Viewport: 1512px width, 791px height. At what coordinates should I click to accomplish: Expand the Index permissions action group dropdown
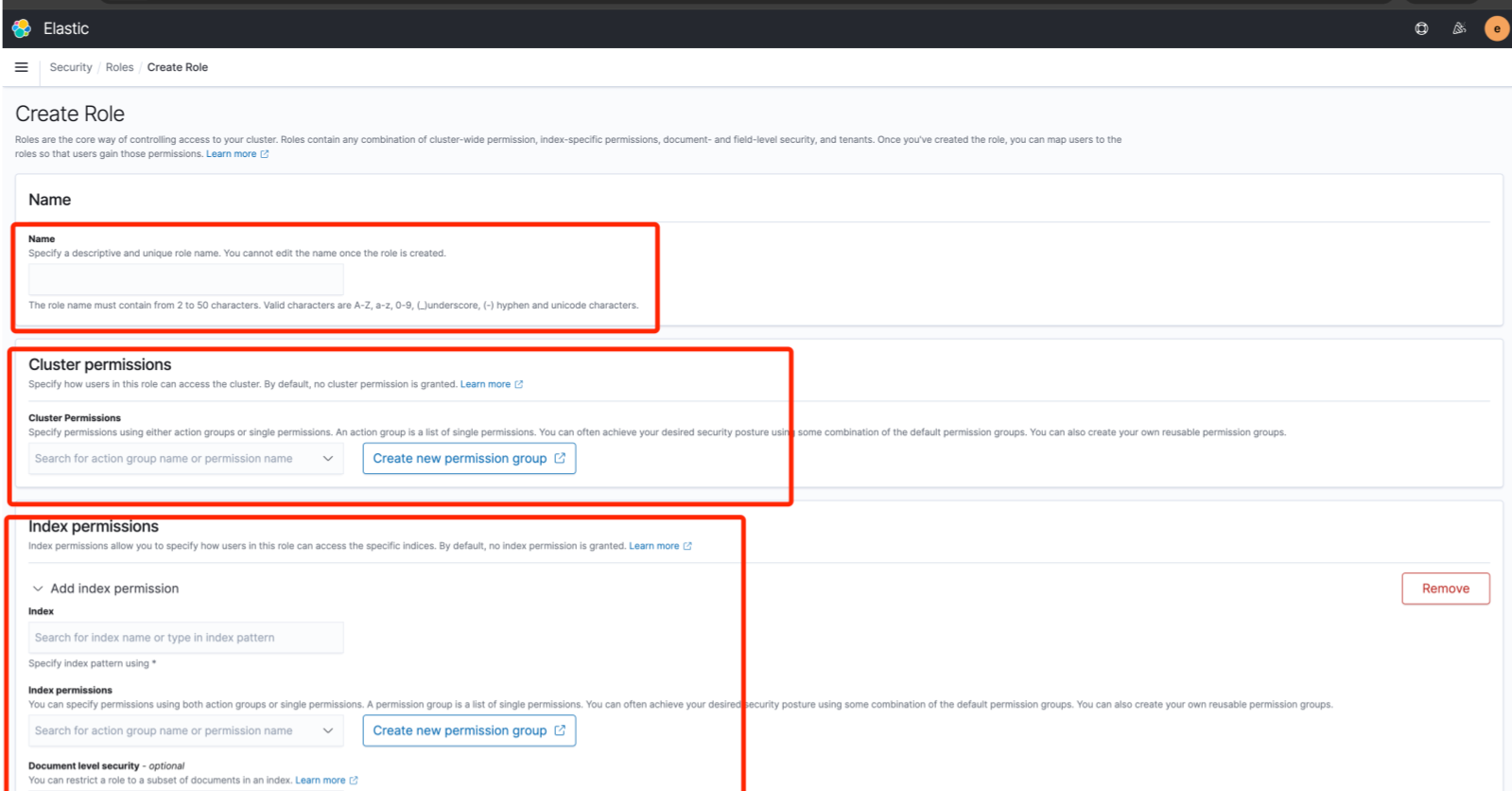(185, 731)
